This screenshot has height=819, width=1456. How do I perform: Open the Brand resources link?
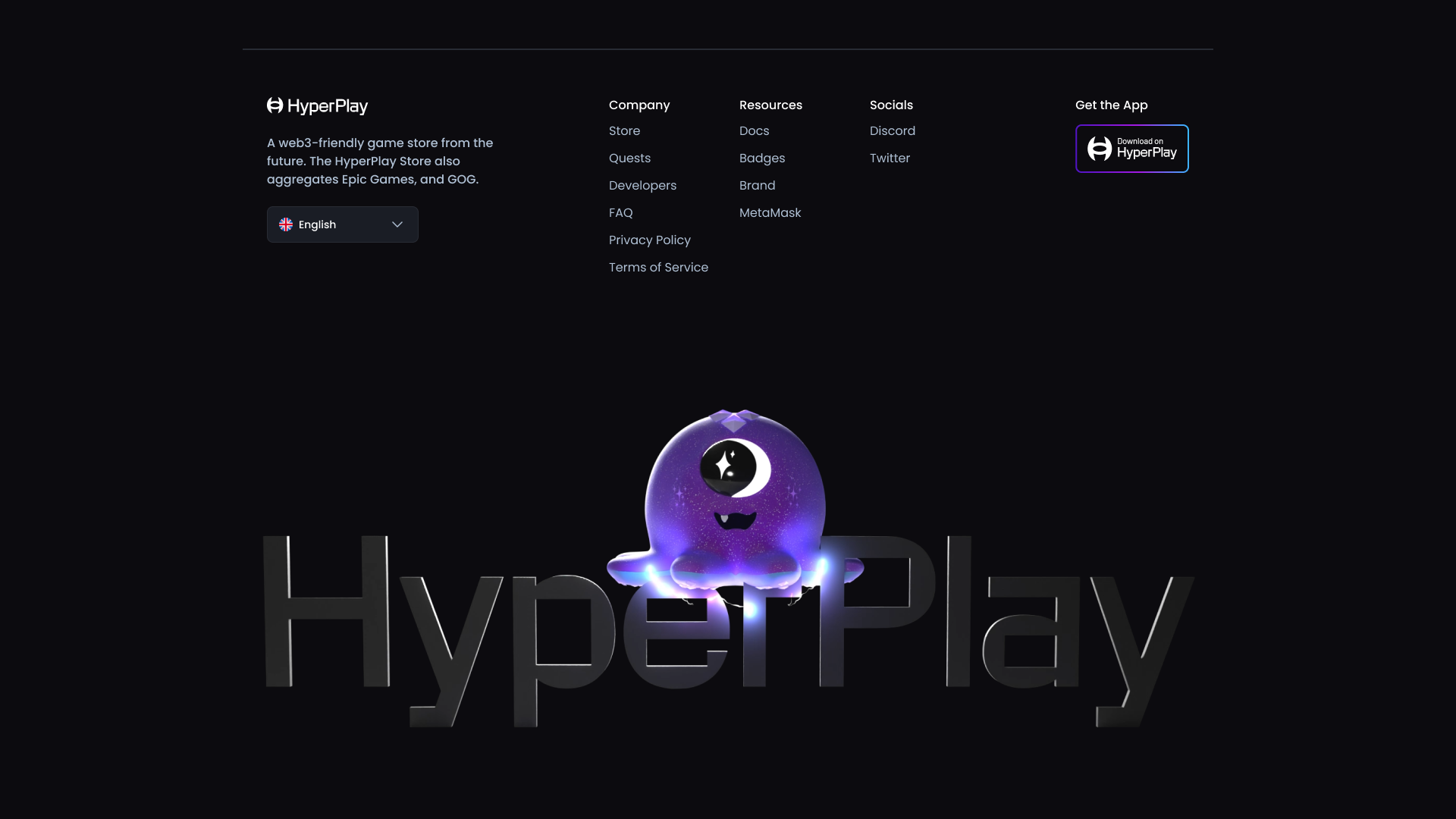(x=757, y=186)
